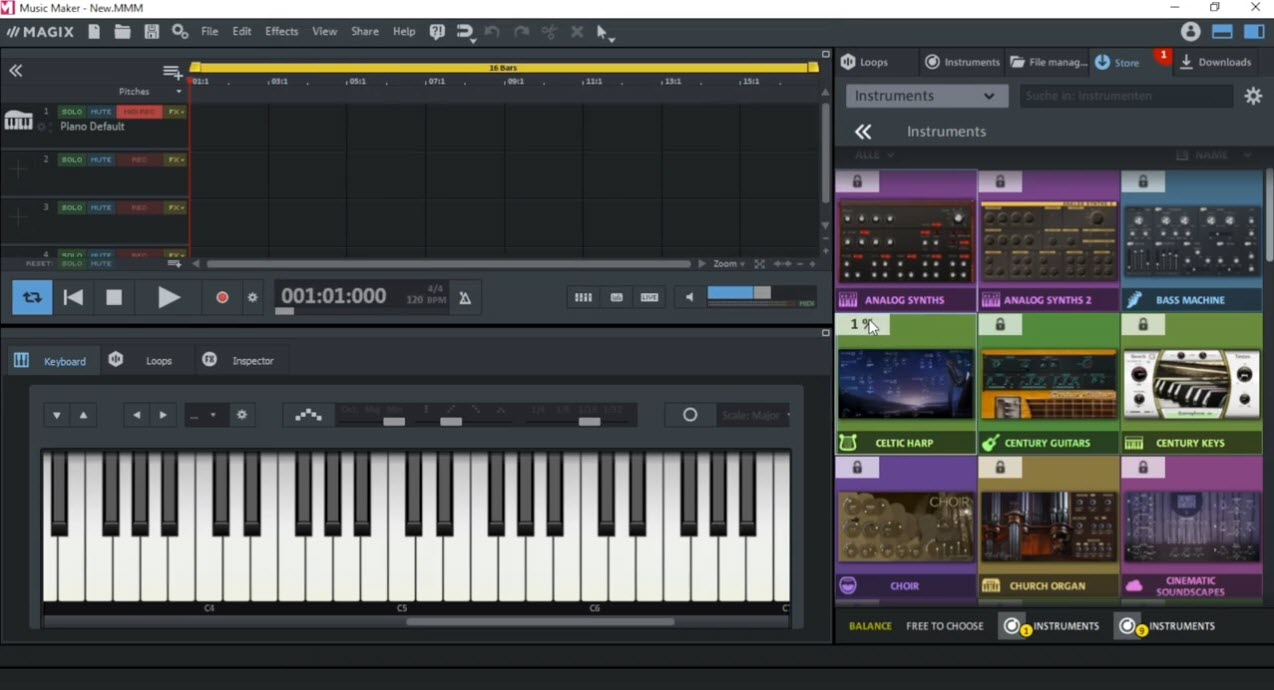Jump to project start with skip-back button
The height and width of the screenshot is (690, 1274).
pyautogui.click(x=73, y=297)
